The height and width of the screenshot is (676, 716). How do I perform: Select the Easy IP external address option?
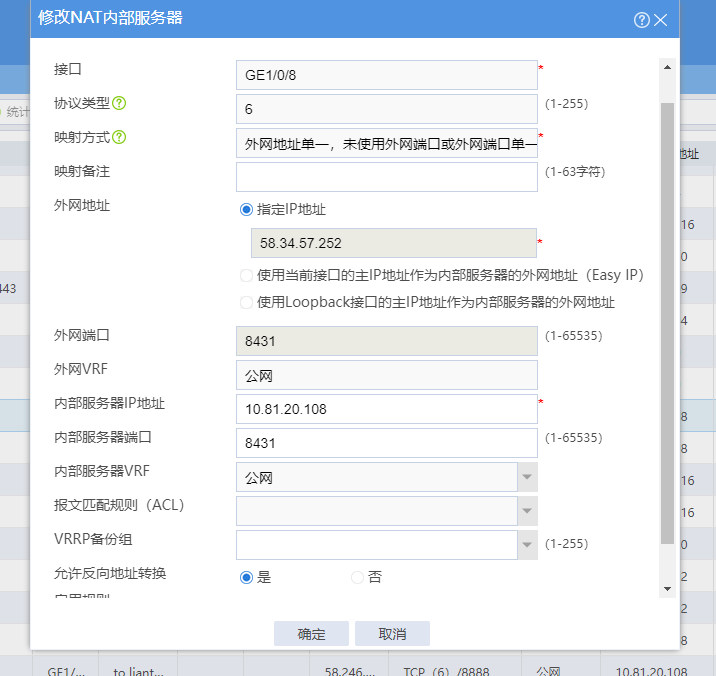(246, 275)
